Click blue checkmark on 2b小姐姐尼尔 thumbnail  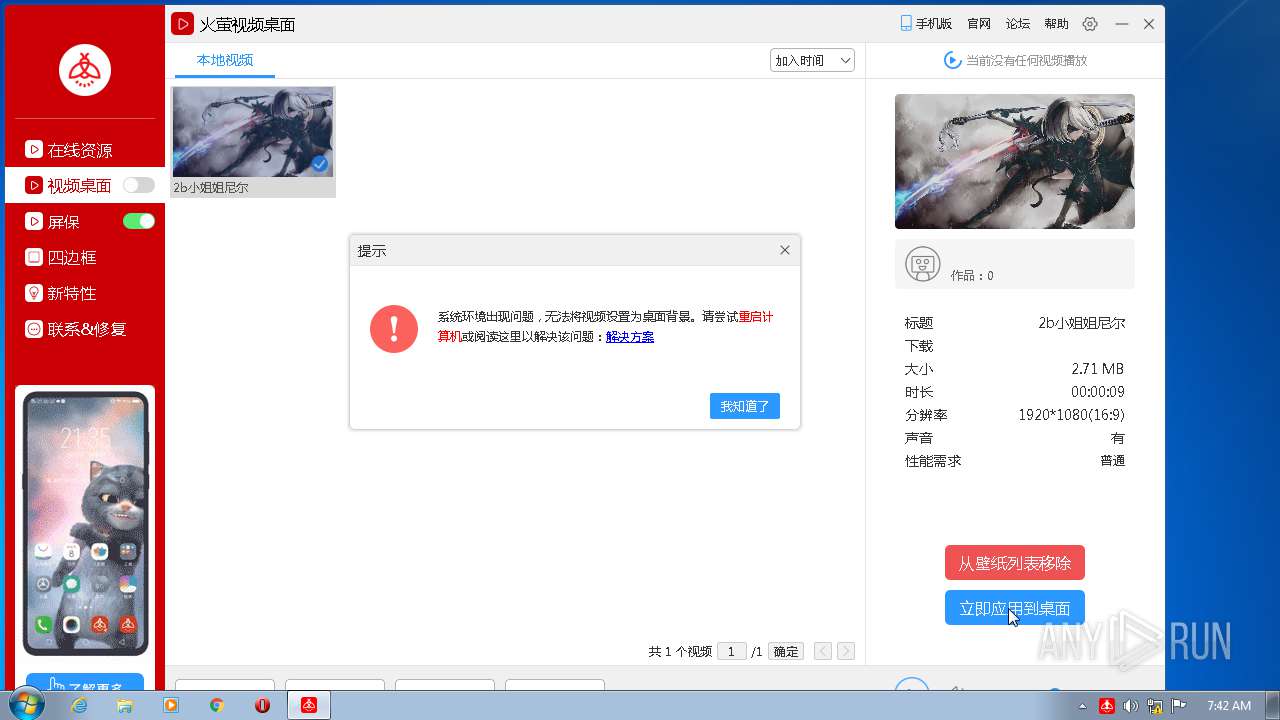(x=320, y=163)
